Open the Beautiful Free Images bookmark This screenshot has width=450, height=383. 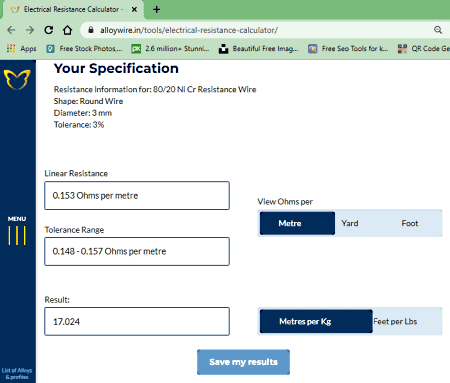coord(258,49)
